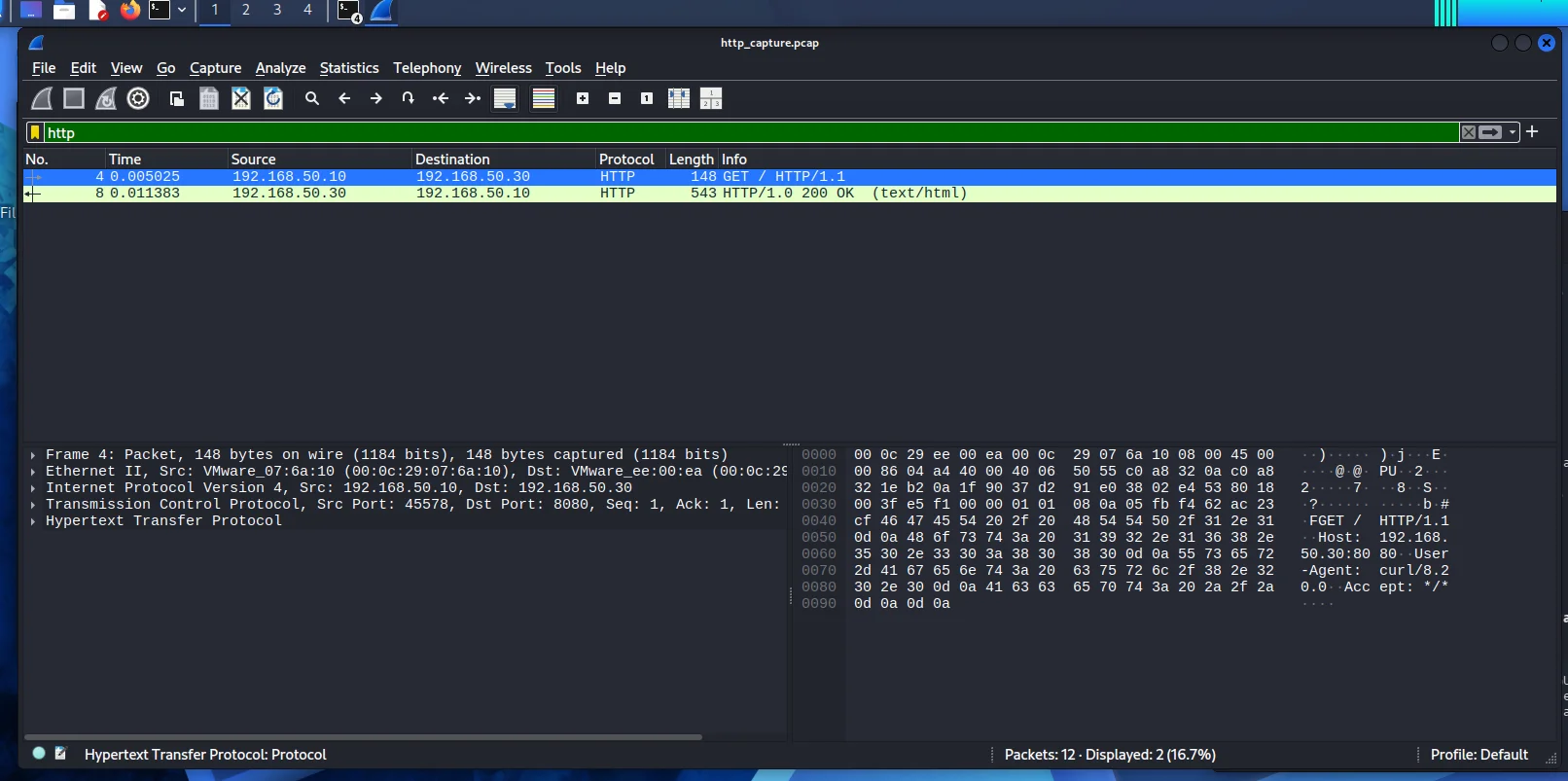Sort by the Source column header
Image resolution: width=1568 pixels, height=781 pixels.
[320, 160]
